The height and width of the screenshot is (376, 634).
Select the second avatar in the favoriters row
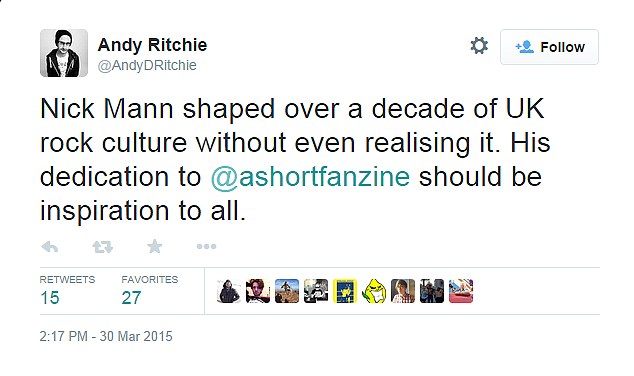258,291
